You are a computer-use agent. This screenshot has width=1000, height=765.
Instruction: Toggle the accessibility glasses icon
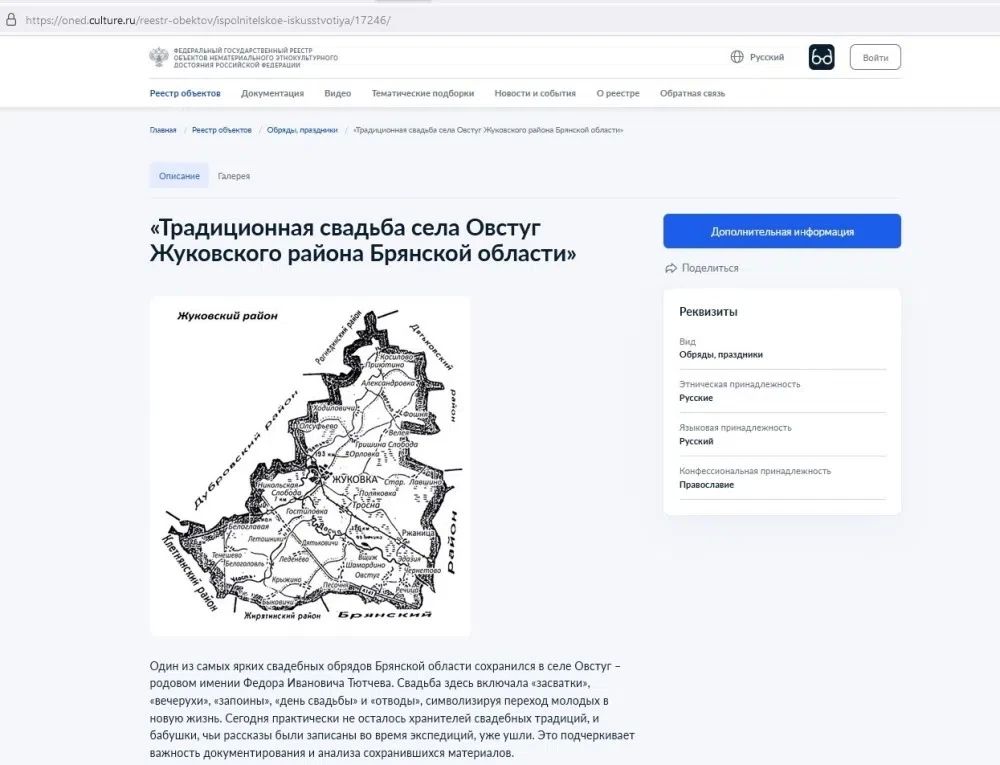821,57
